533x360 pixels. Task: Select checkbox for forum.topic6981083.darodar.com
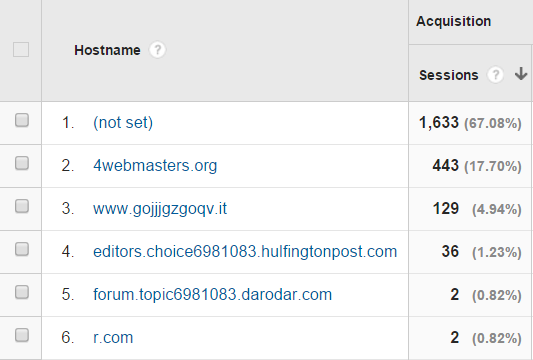22,292
